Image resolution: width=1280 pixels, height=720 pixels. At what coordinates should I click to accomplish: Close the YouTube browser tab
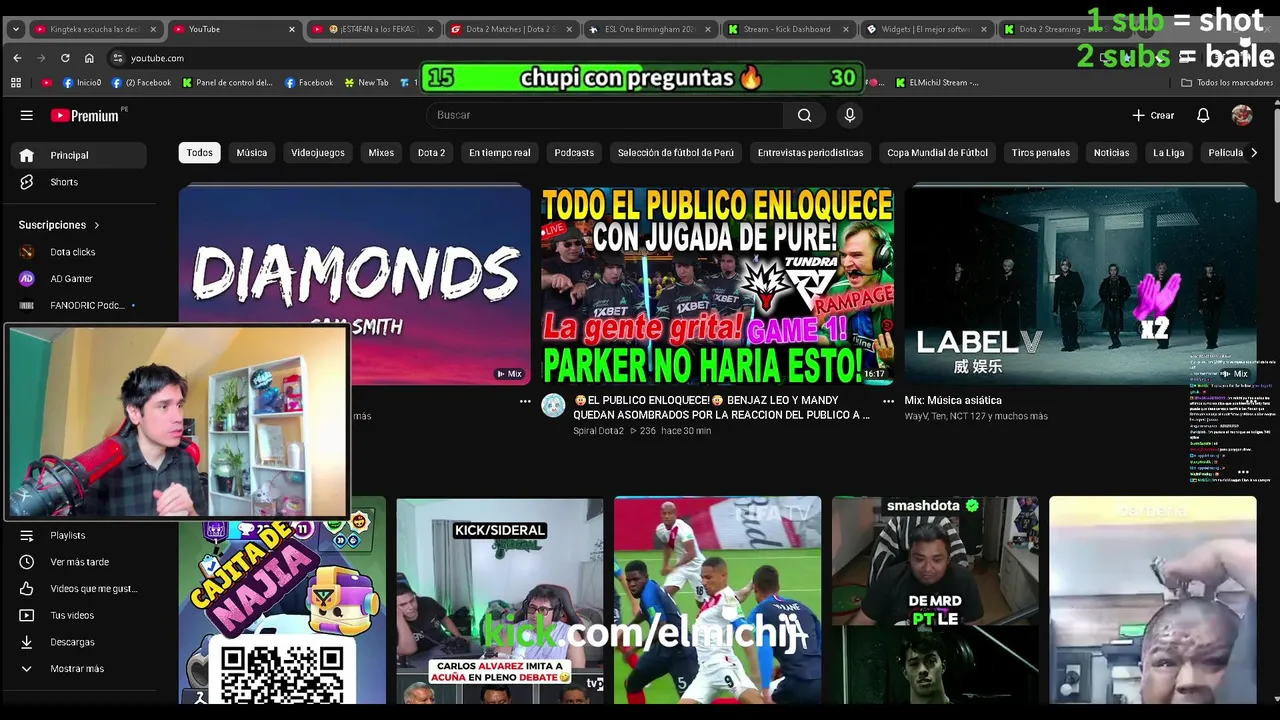pos(292,30)
